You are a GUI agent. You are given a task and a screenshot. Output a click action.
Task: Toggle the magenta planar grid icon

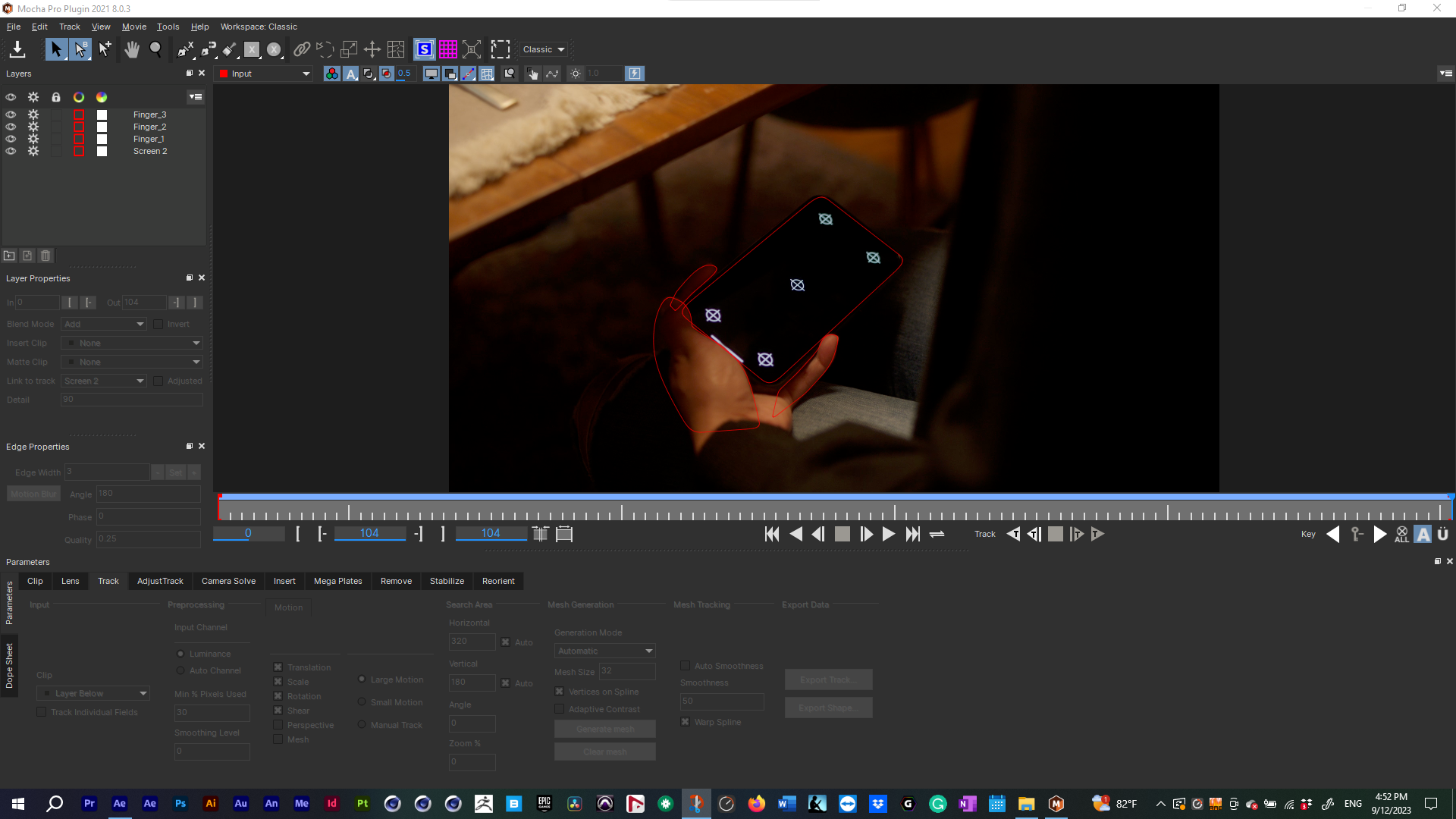448,50
